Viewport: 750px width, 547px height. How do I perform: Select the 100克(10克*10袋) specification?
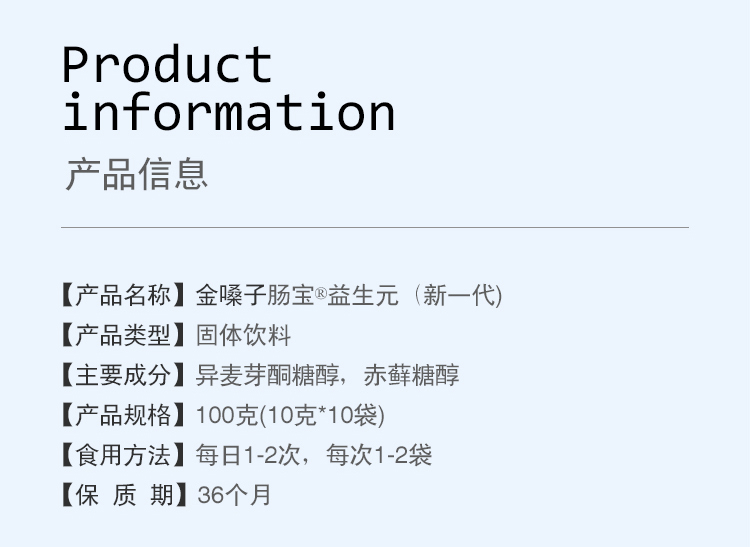click(x=290, y=416)
